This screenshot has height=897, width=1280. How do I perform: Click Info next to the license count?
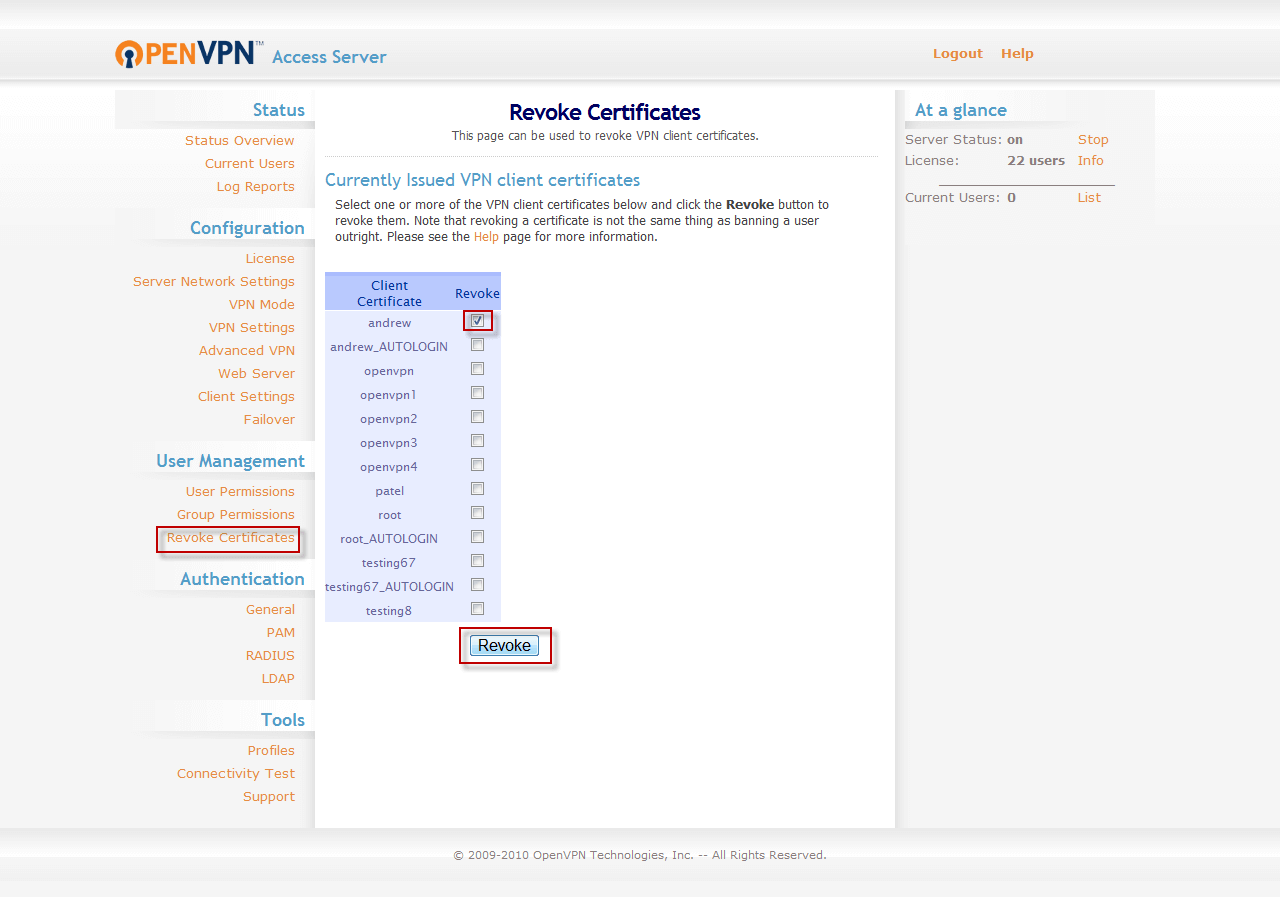tap(1090, 160)
